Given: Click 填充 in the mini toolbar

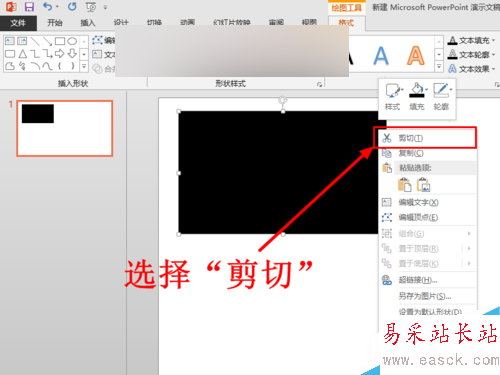Looking at the screenshot, I should click(x=417, y=97).
